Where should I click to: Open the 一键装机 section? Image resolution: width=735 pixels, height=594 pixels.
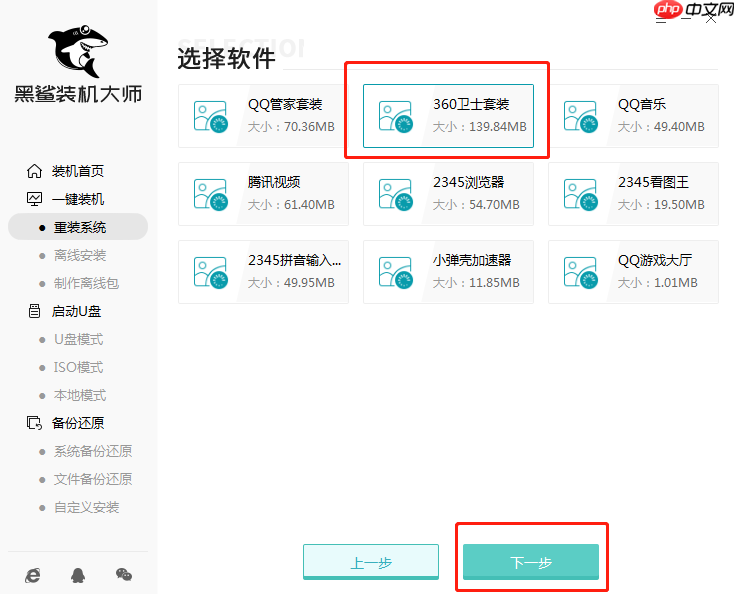pos(78,199)
